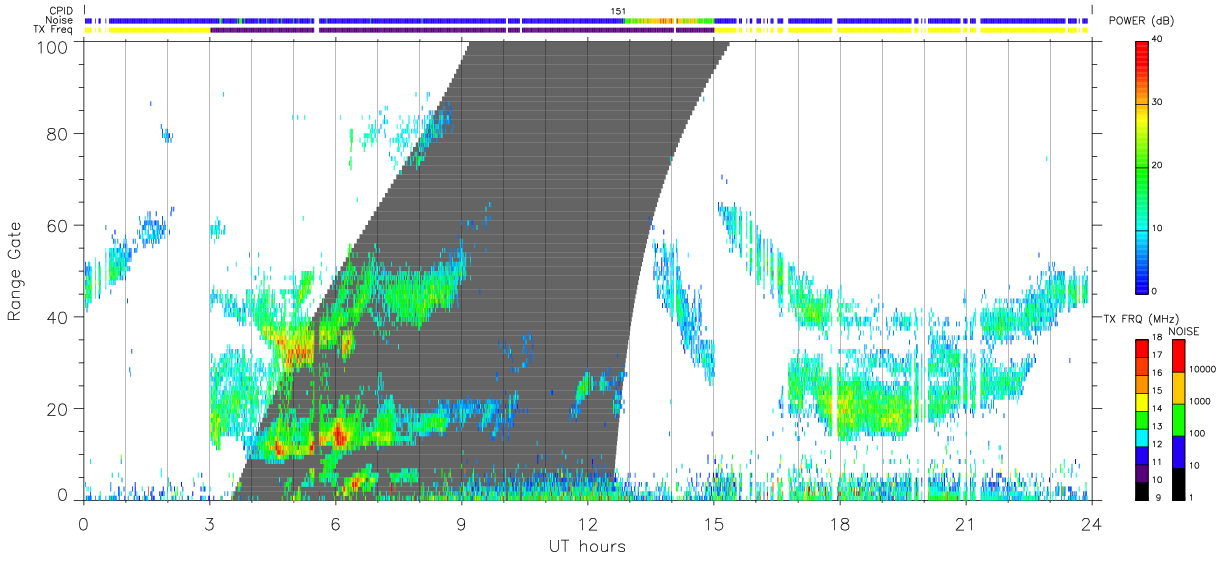1228x567 pixels.
Task: Click the 80 tick on Range Gate axis
Action: (58, 133)
